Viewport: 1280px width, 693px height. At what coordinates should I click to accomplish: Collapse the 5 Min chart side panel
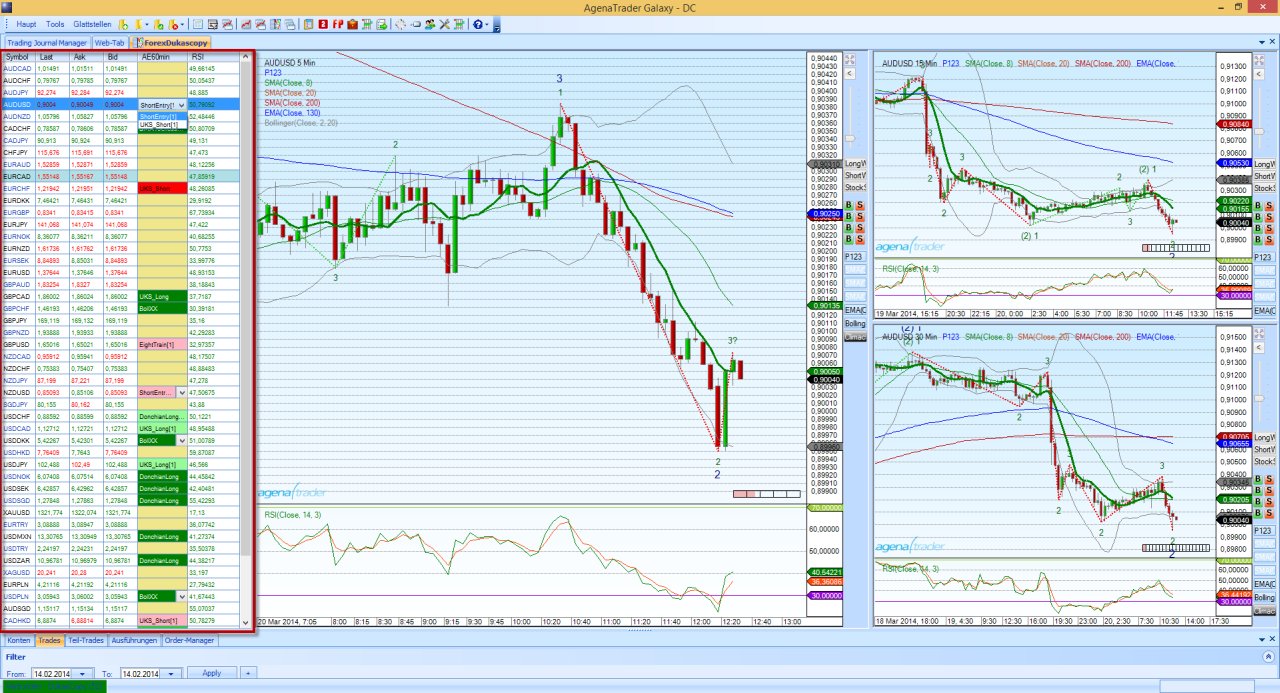(851, 74)
